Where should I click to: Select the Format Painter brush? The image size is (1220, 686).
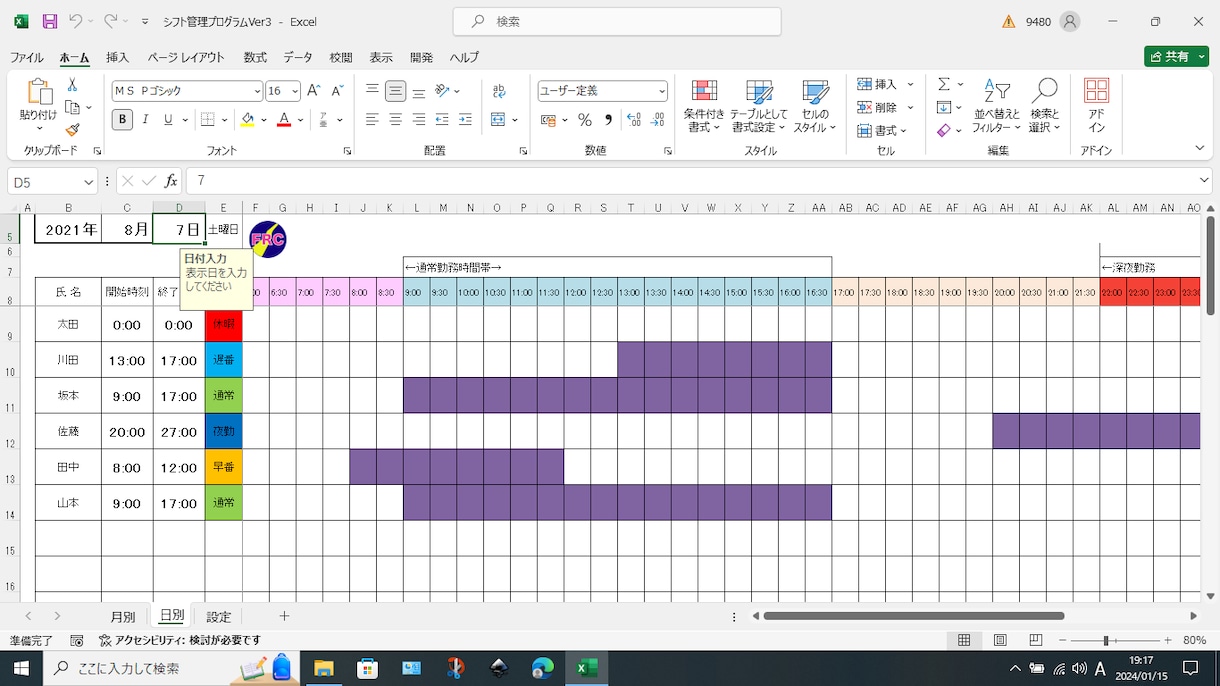[72, 129]
